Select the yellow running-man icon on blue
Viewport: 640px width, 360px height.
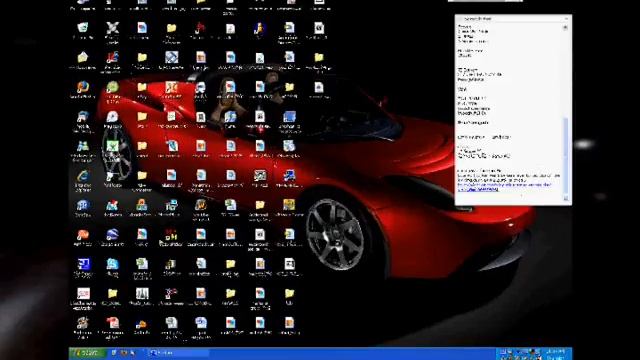coord(260,28)
